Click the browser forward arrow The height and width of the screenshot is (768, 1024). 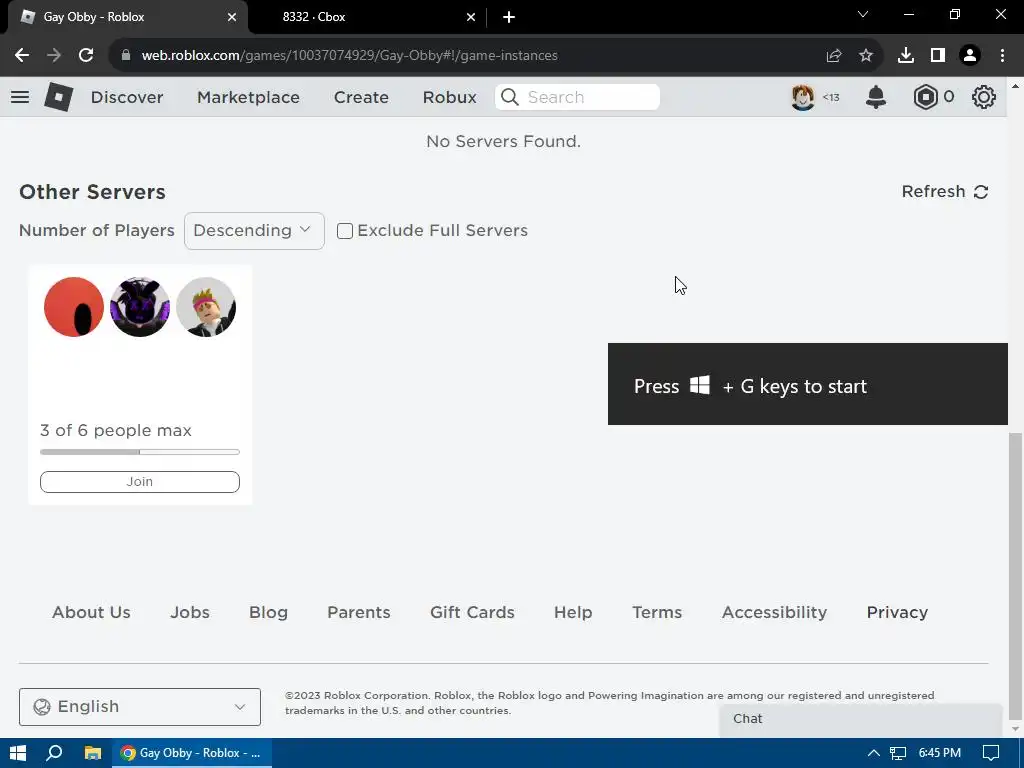coord(54,56)
